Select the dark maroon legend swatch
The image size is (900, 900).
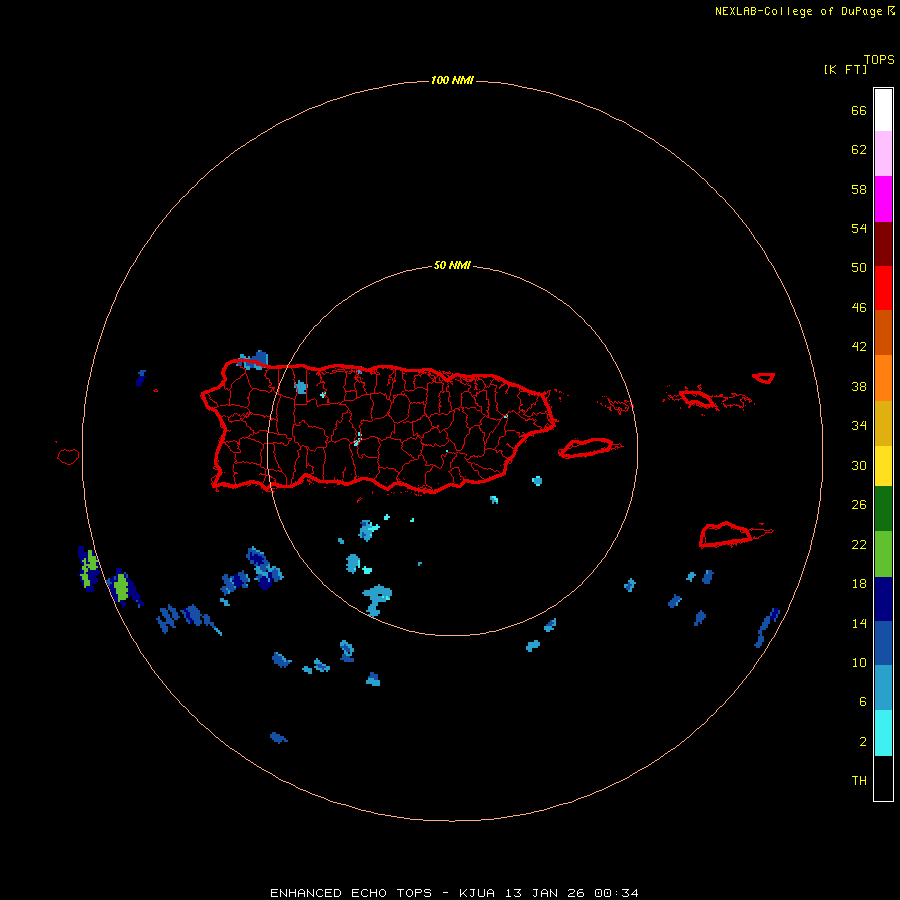(x=883, y=244)
